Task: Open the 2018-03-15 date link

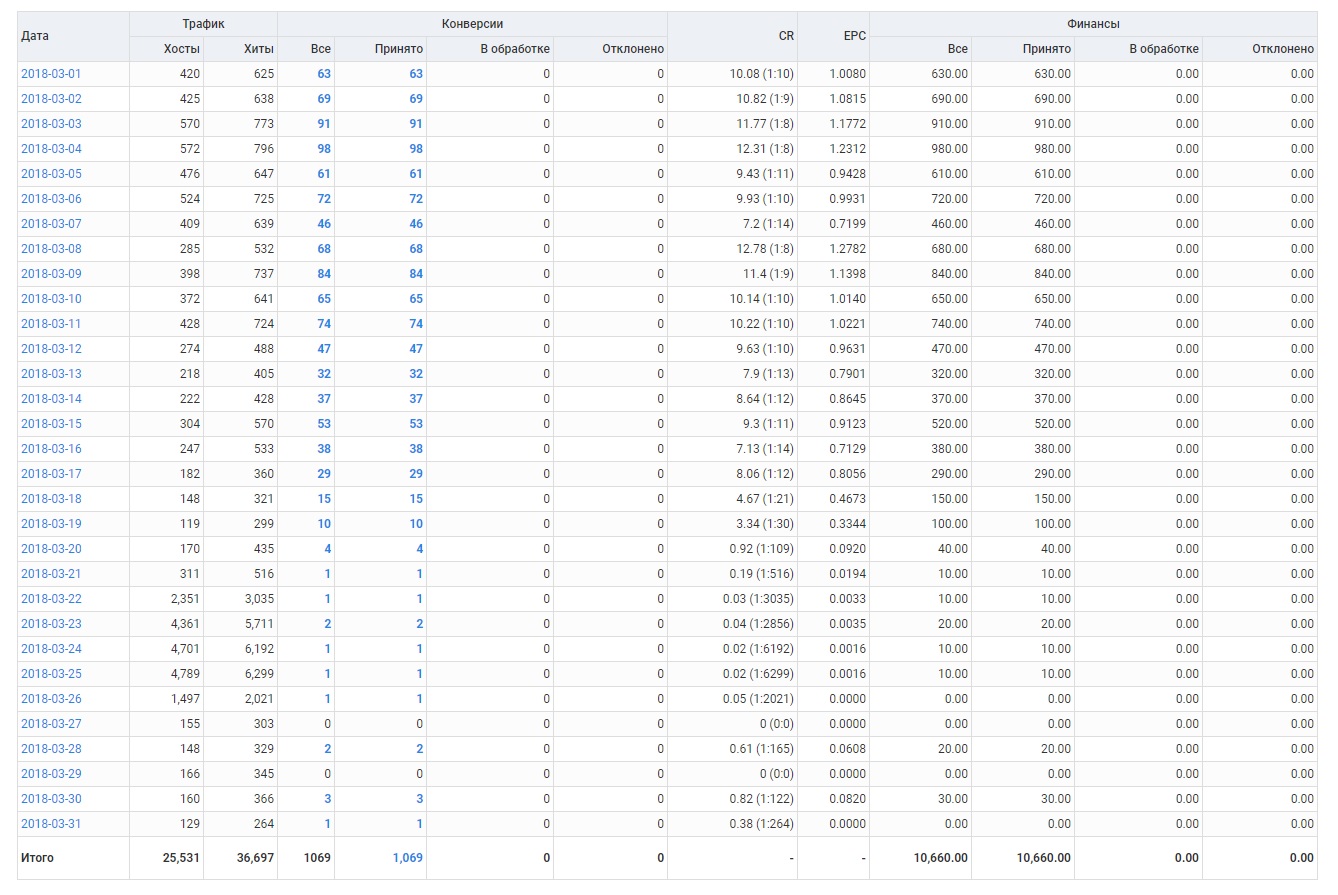Action: 51,424
